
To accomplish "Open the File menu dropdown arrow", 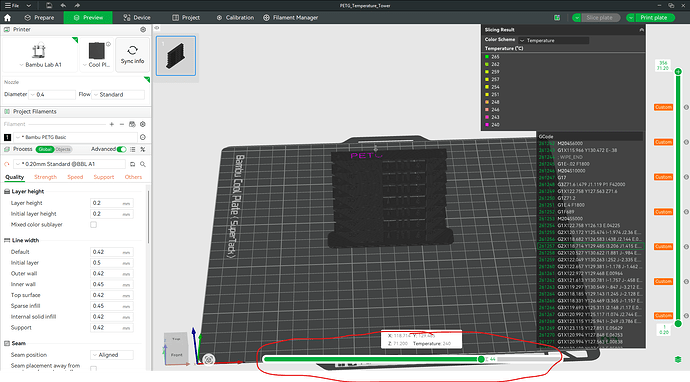I will point(29,5).
